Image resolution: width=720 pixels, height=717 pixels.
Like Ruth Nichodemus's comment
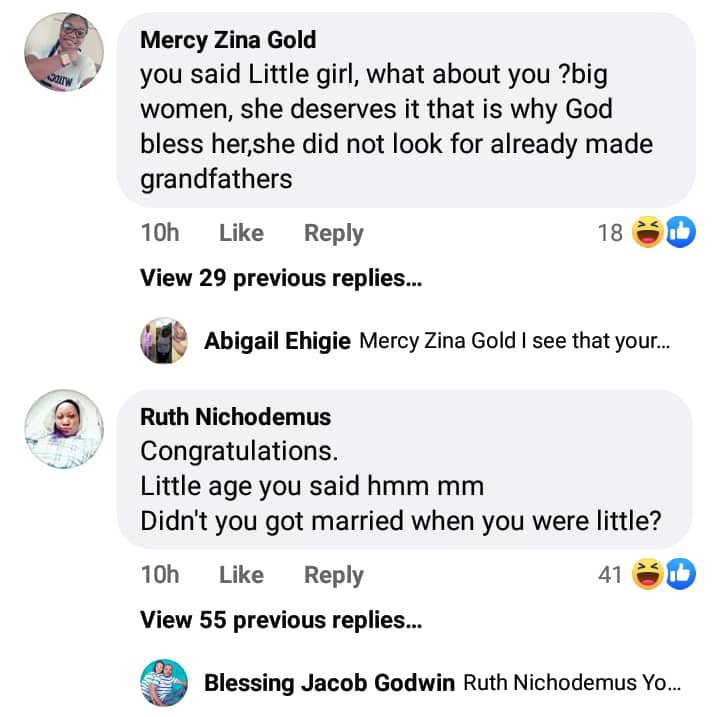241,575
